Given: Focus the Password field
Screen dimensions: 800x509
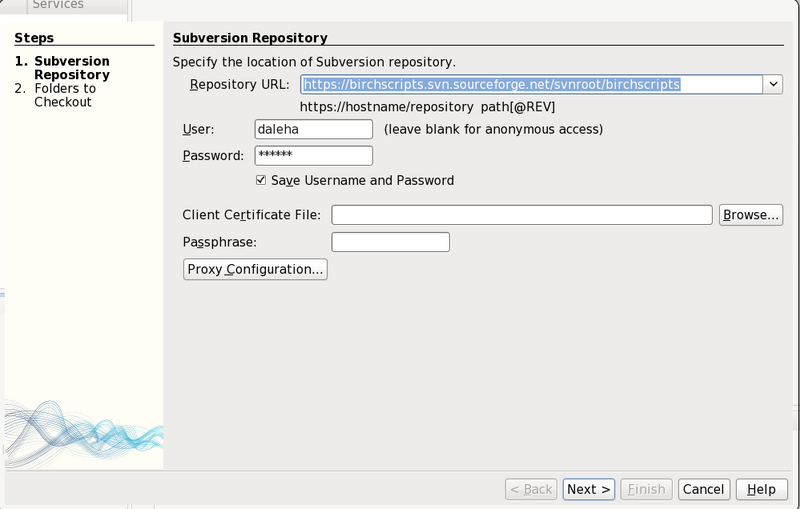Looking at the screenshot, I should [314, 155].
